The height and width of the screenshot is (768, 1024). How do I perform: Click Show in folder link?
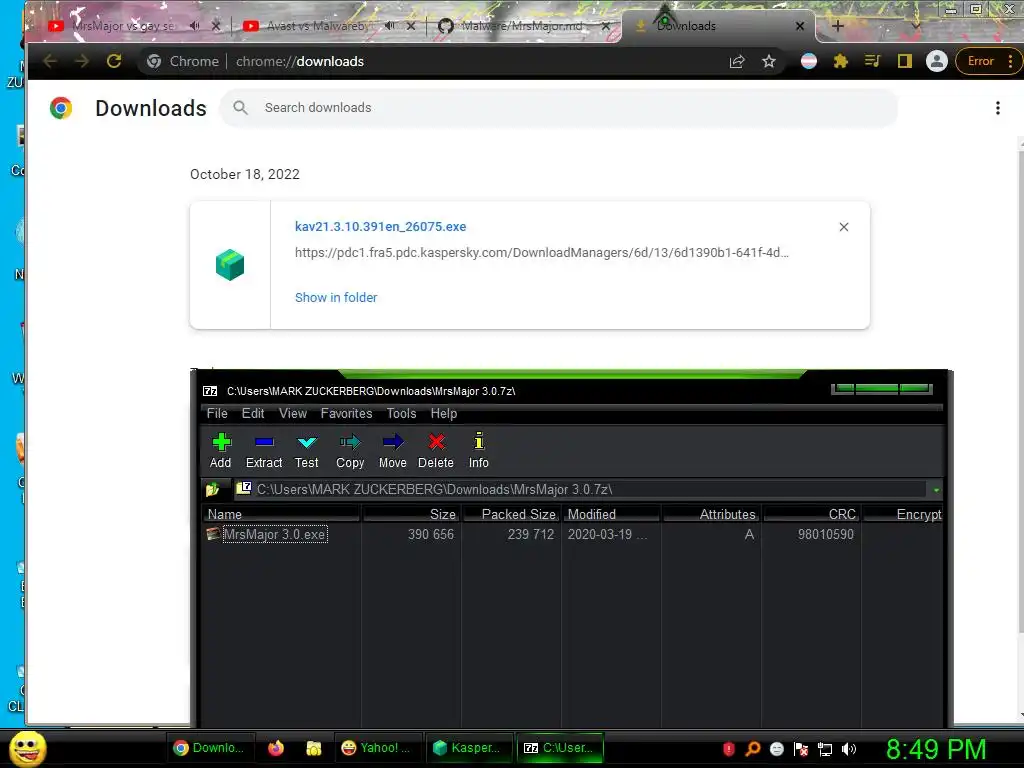[x=336, y=297]
